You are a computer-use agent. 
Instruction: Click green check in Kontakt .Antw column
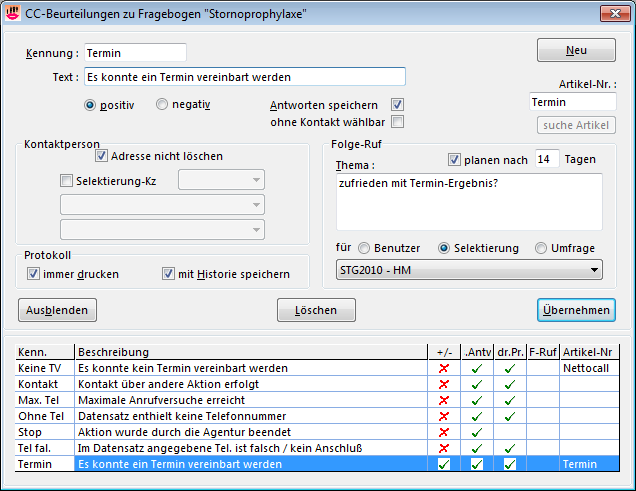(476, 384)
